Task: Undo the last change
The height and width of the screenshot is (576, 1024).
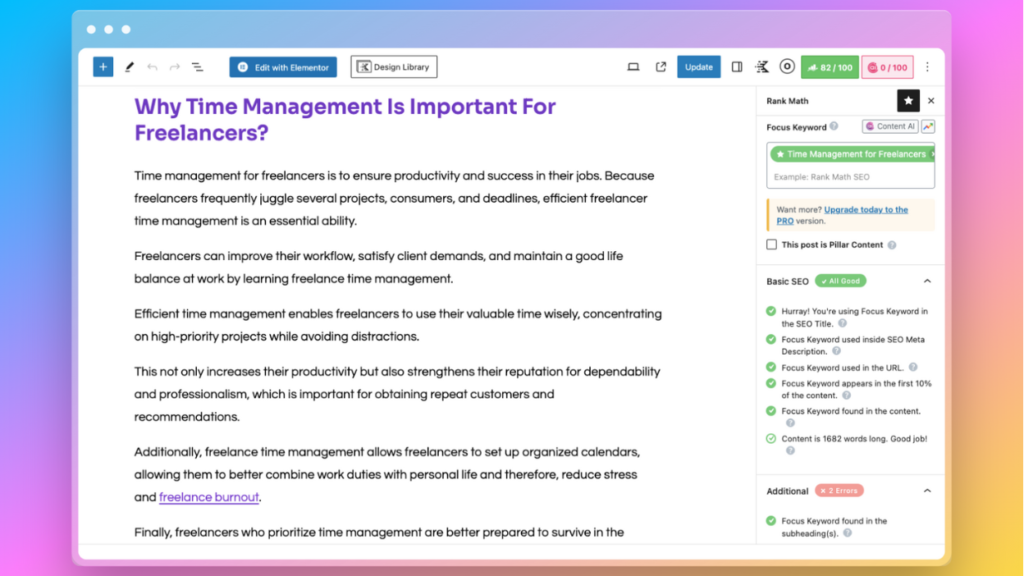Action: pos(152,67)
